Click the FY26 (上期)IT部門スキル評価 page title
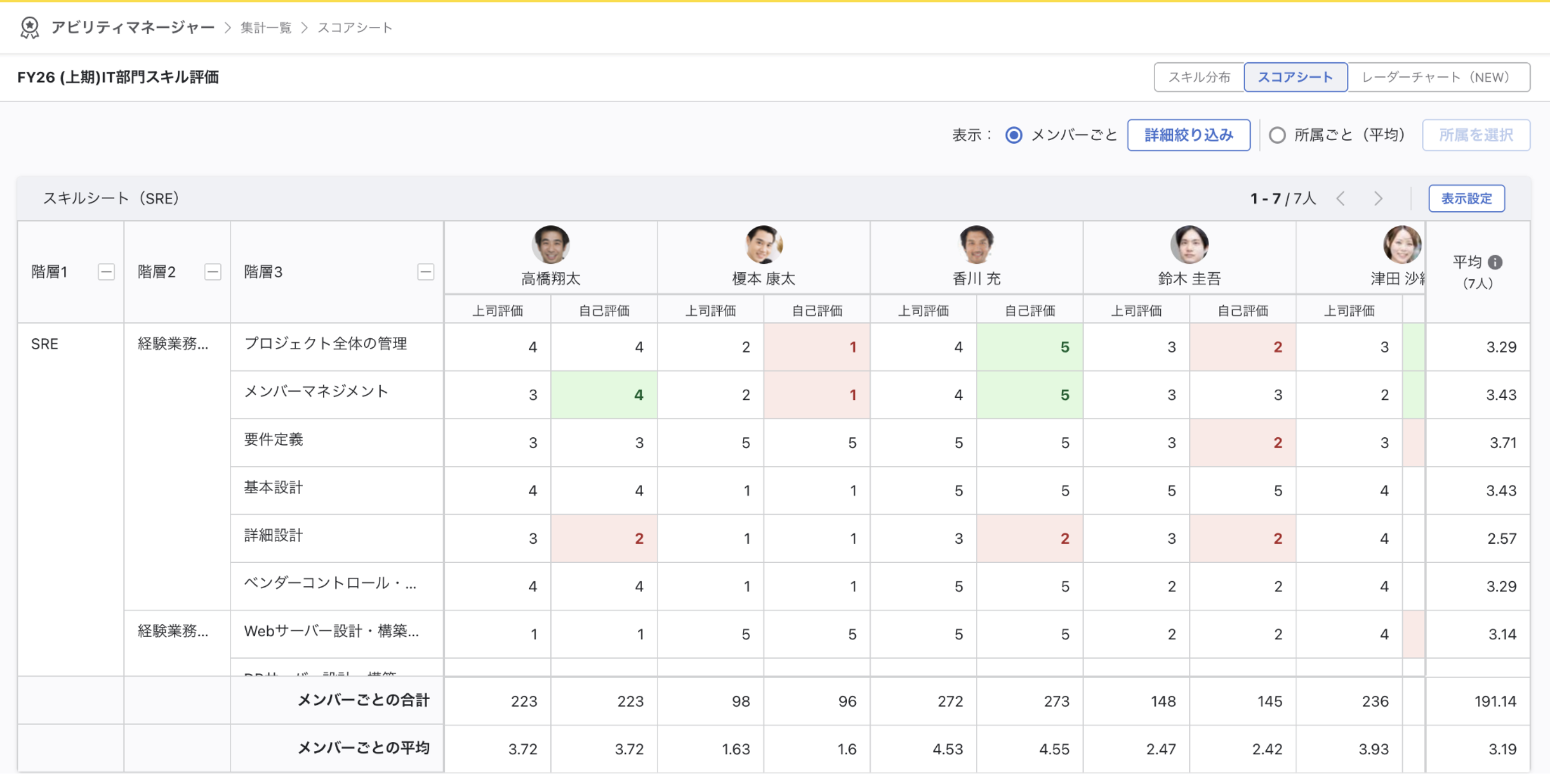Image resolution: width=1550 pixels, height=784 pixels. (x=118, y=77)
